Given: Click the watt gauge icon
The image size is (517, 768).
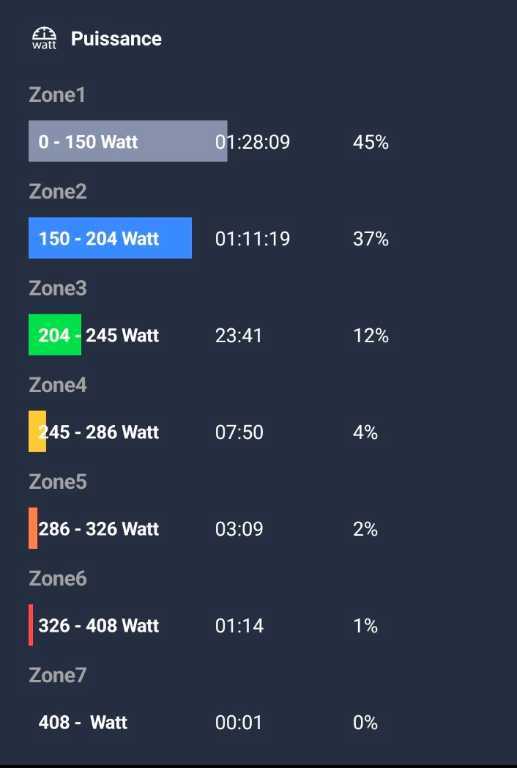Looking at the screenshot, I should (x=44, y=38).
